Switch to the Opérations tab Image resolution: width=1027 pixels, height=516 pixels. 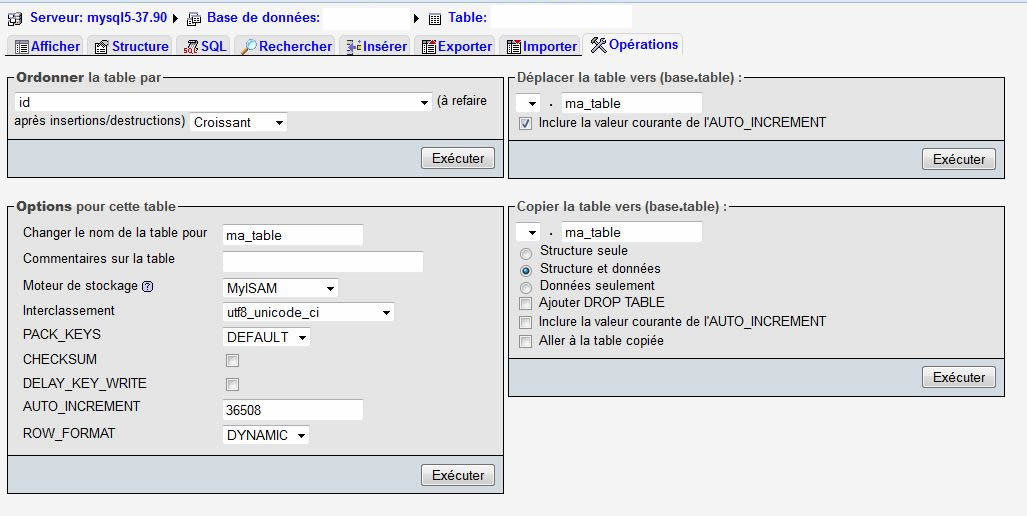(633, 45)
